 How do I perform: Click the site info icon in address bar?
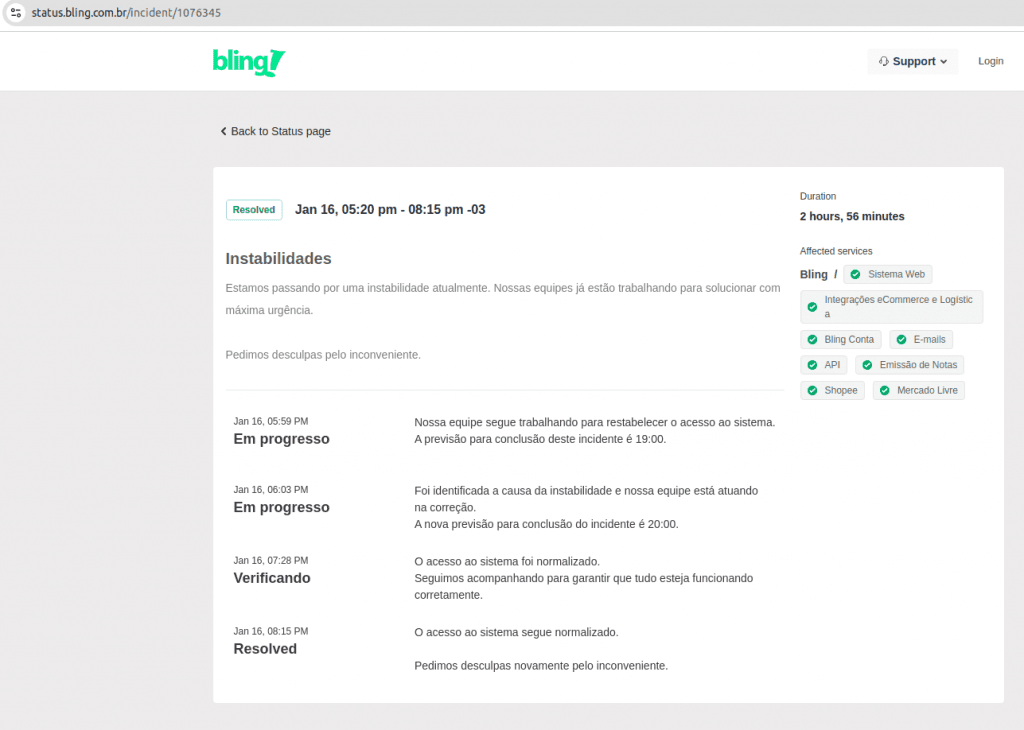15,13
